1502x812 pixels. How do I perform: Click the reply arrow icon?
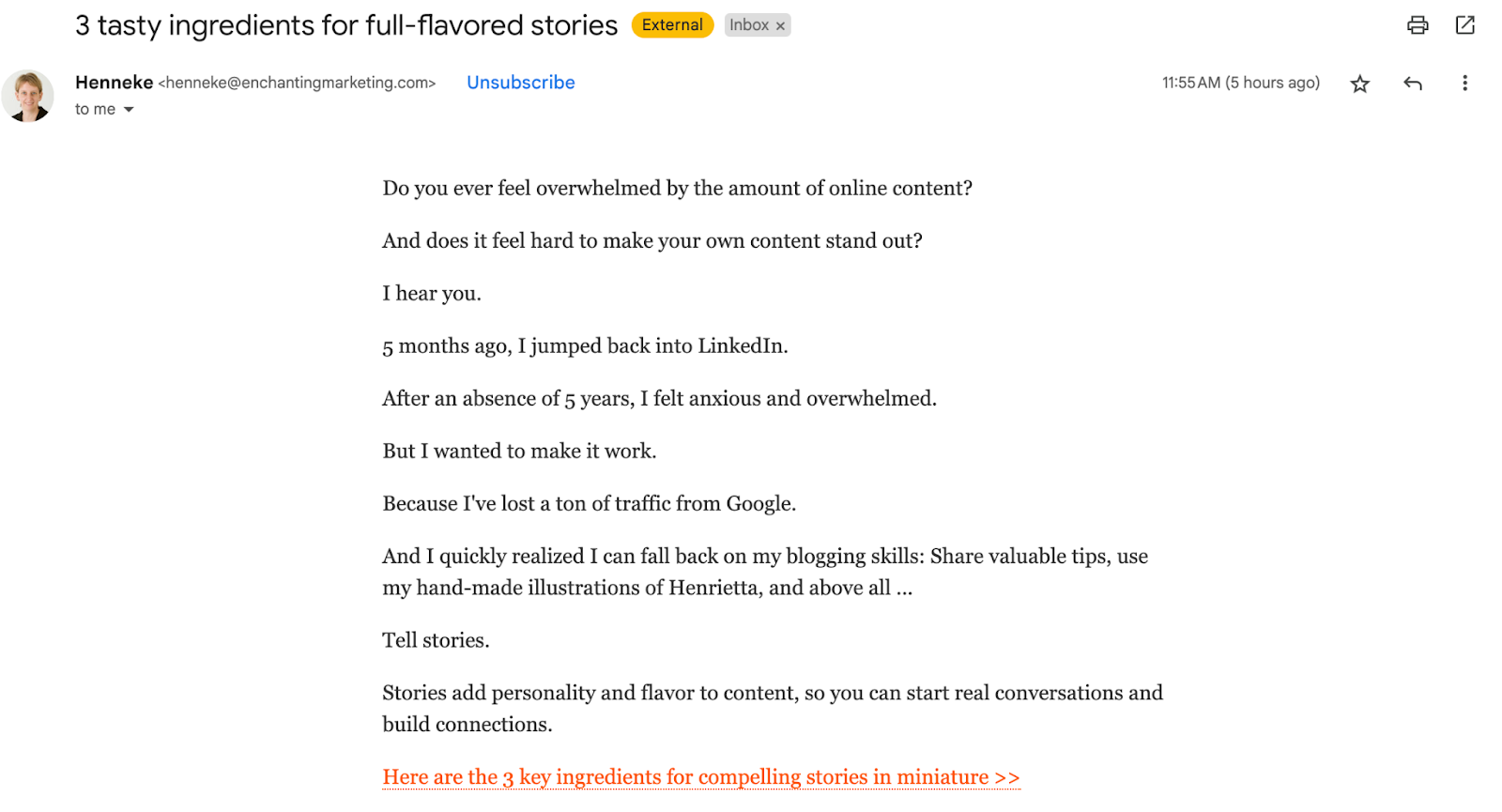1412,83
